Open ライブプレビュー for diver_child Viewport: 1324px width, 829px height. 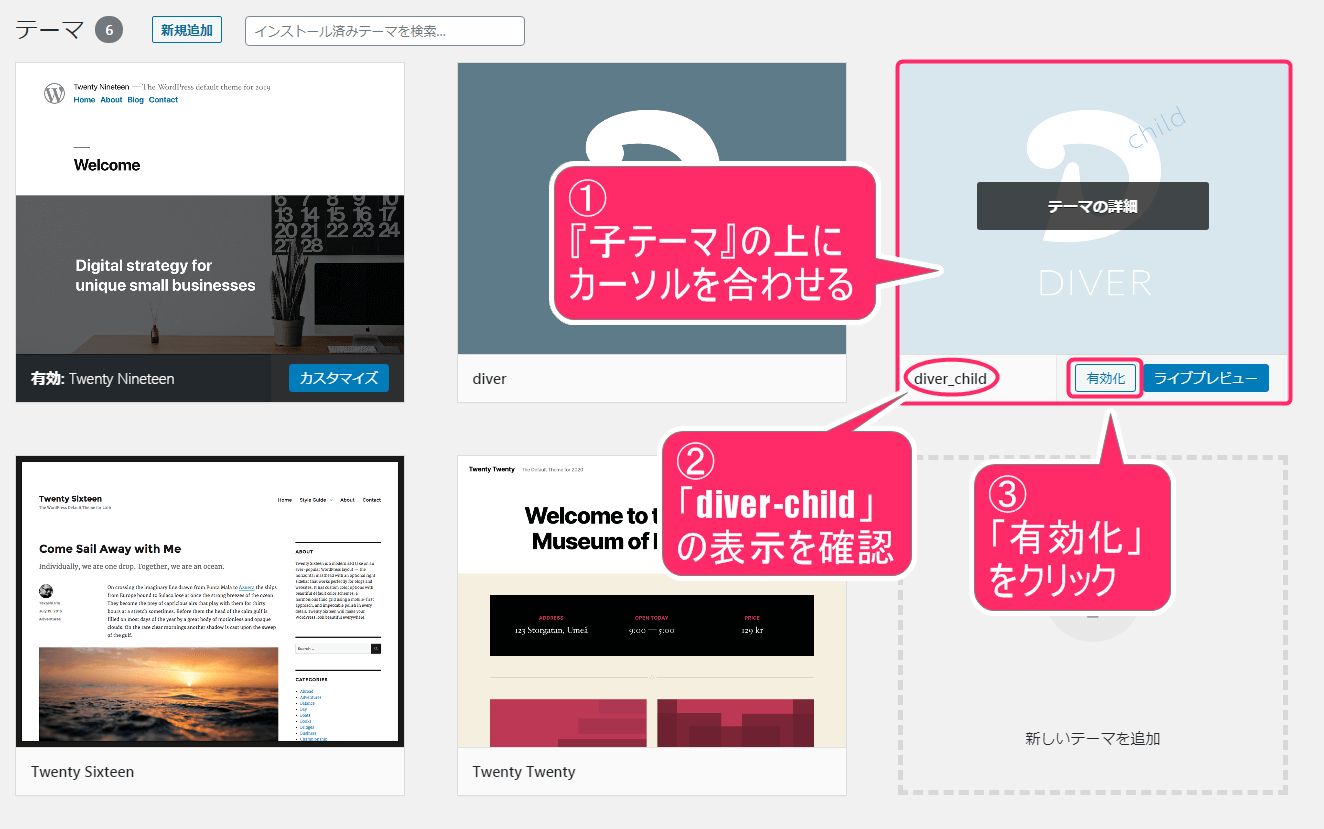[1205, 378]
